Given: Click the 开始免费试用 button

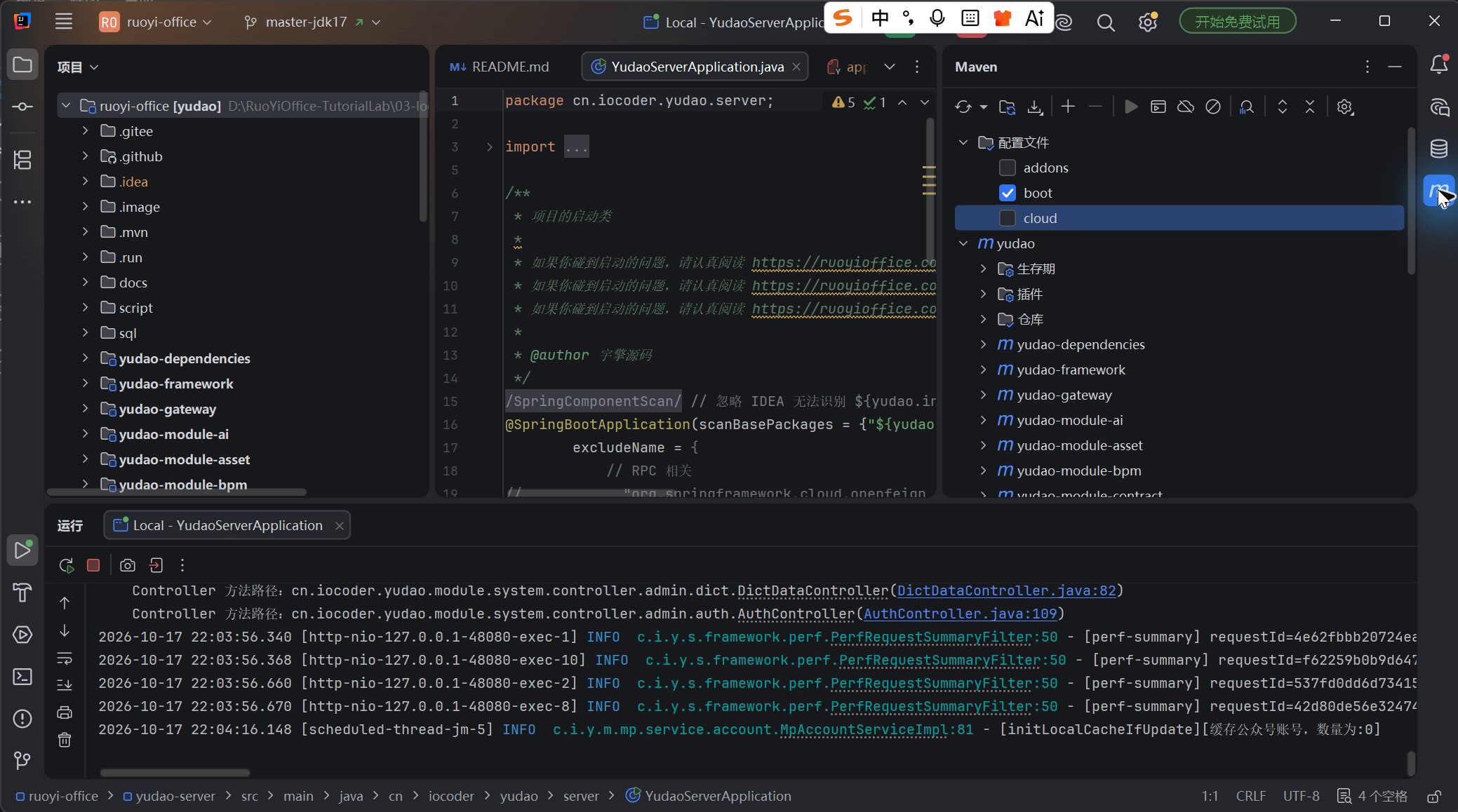Looking at the screenshot, I should (1238, 22).
